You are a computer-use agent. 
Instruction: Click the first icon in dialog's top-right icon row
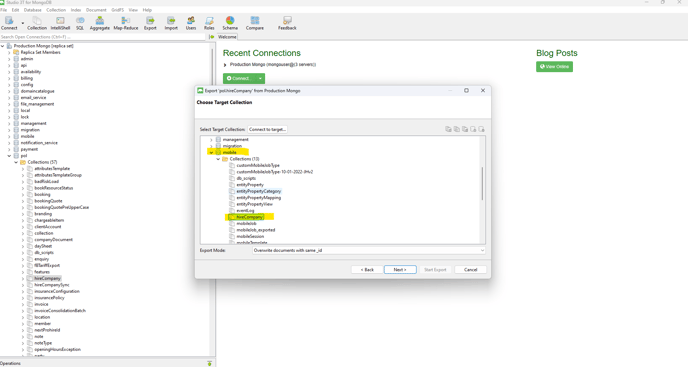tap(448, 129)
